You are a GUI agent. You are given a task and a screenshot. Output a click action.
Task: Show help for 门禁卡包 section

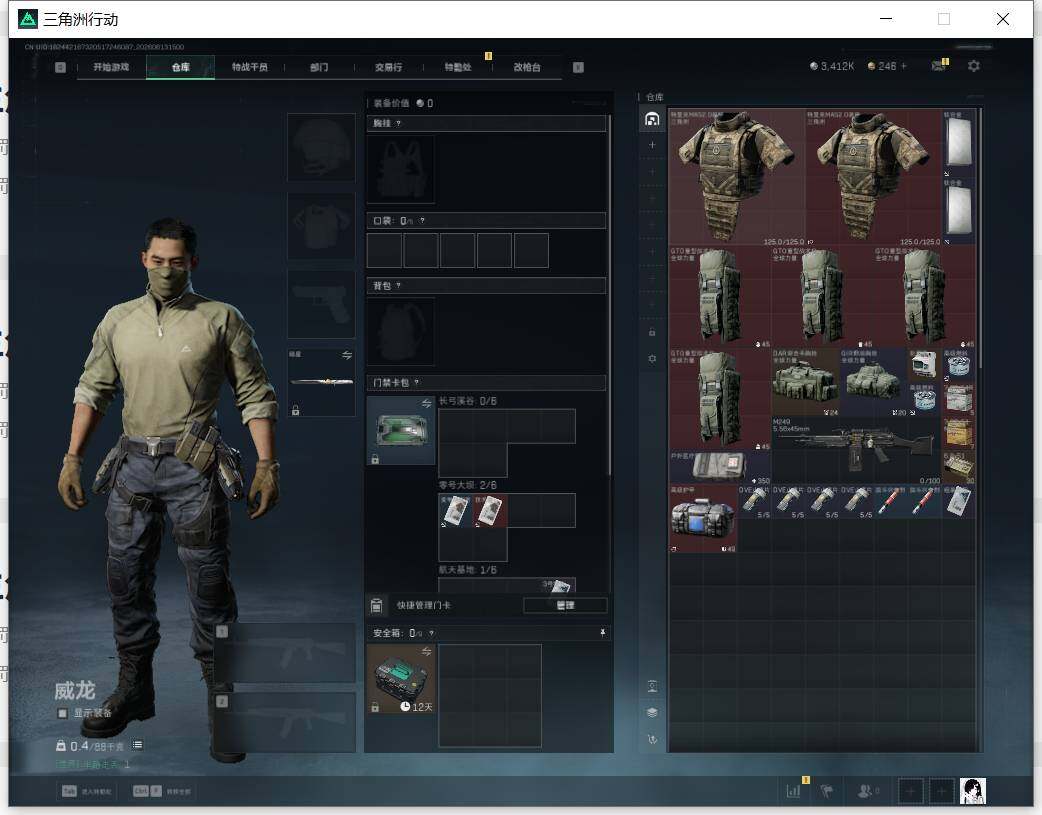(x=417, y=383)
